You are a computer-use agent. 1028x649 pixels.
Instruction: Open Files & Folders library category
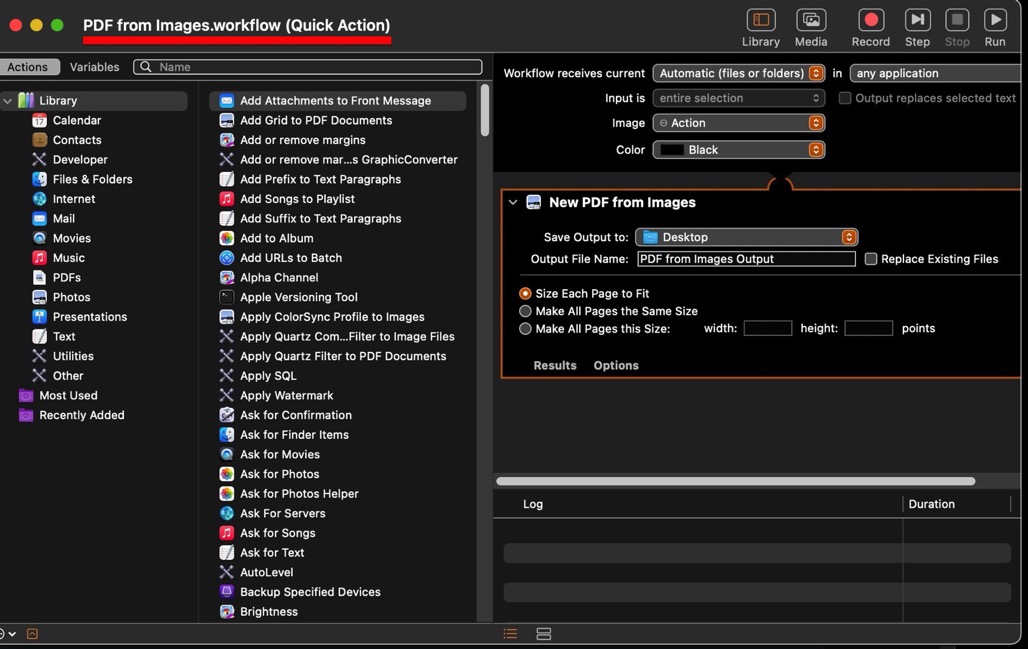tap(92, 180)
